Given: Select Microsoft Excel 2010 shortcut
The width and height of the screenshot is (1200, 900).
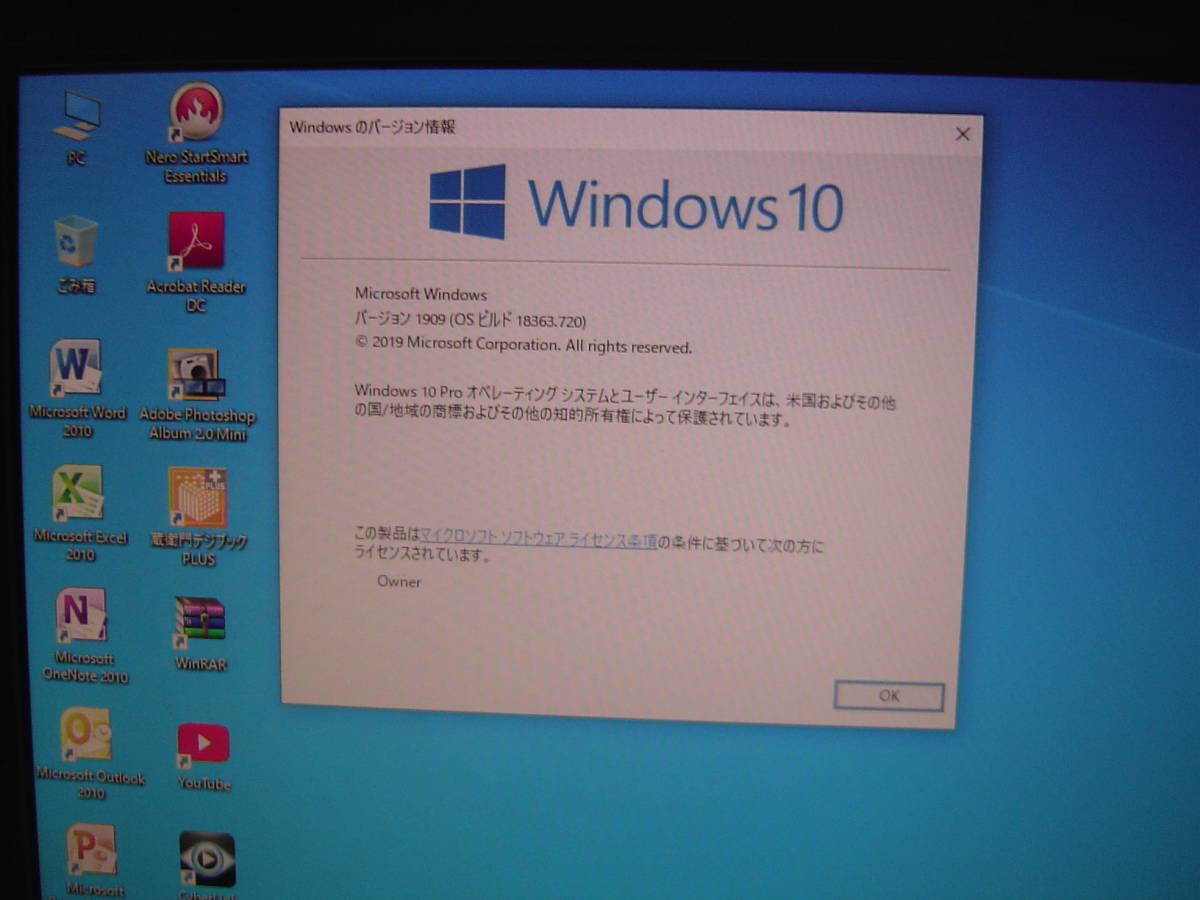Looking at the screenshot, I should (80, 513).
